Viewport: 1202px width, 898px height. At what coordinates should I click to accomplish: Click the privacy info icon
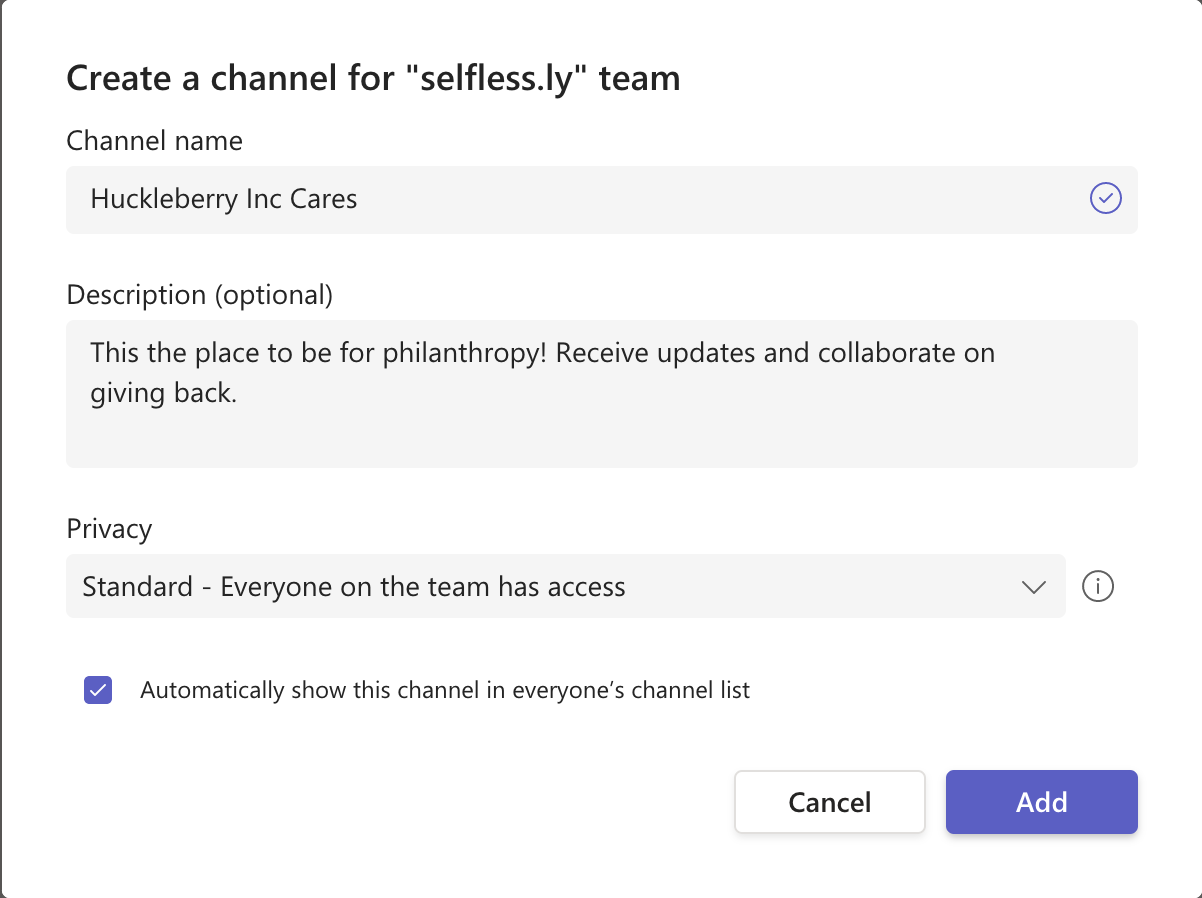[x=1098, y=586]
